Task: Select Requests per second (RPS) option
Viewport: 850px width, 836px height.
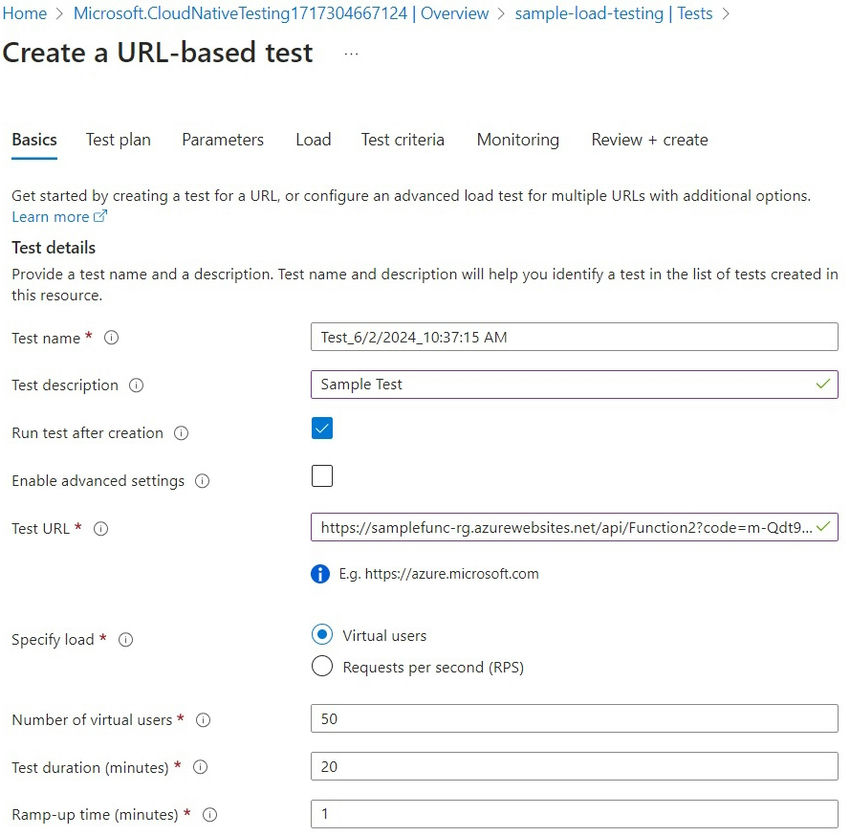Action: coord(322,667)
